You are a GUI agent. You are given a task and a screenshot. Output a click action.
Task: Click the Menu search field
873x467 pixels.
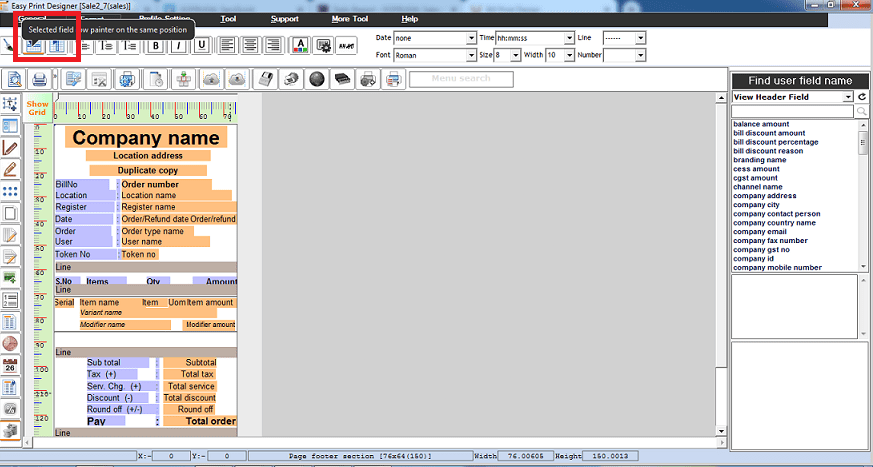pyautogui.click(x=461, y=79)
